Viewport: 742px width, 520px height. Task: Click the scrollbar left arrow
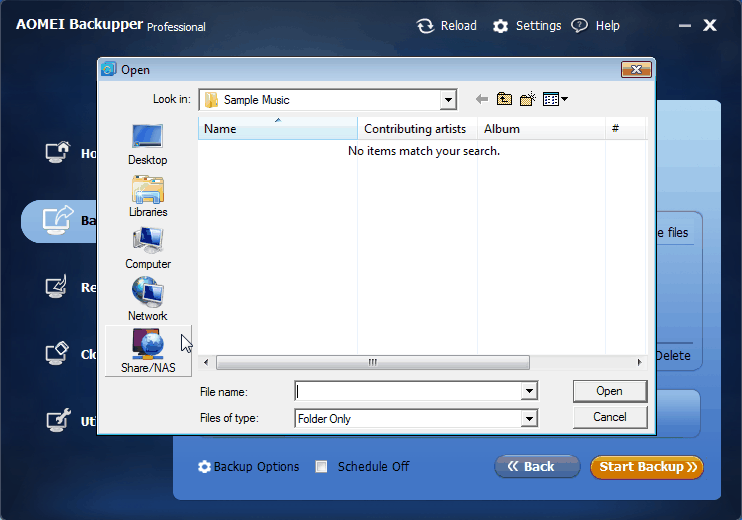[x=206, y=362]
